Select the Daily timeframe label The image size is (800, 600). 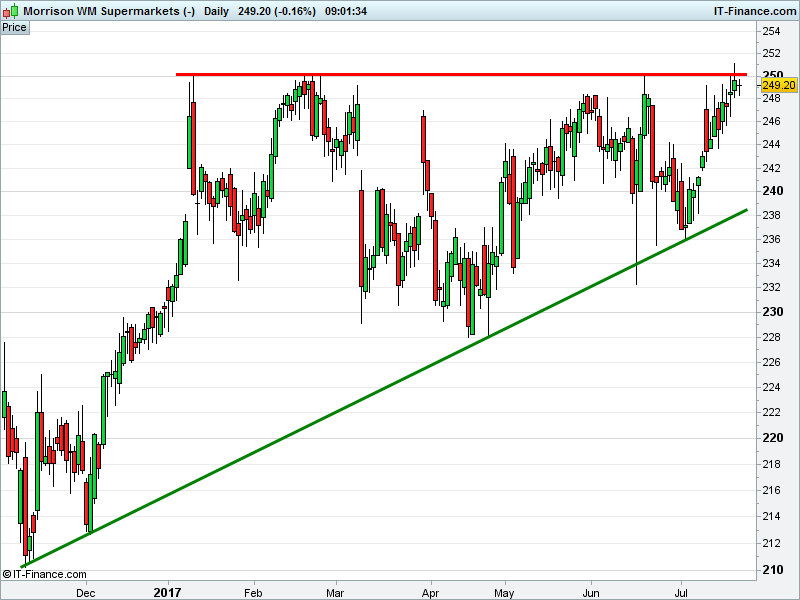216,11
